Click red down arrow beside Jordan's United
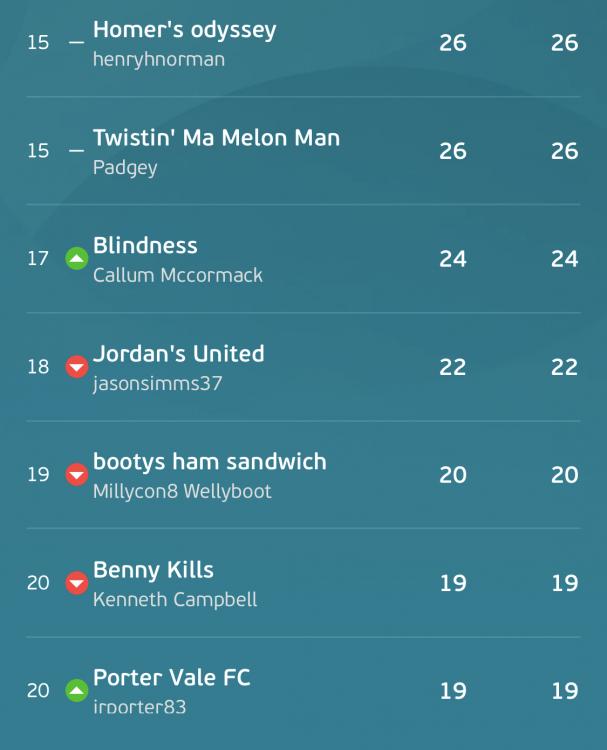The width and height of the screenshot is (607, 750). [77, 367]
